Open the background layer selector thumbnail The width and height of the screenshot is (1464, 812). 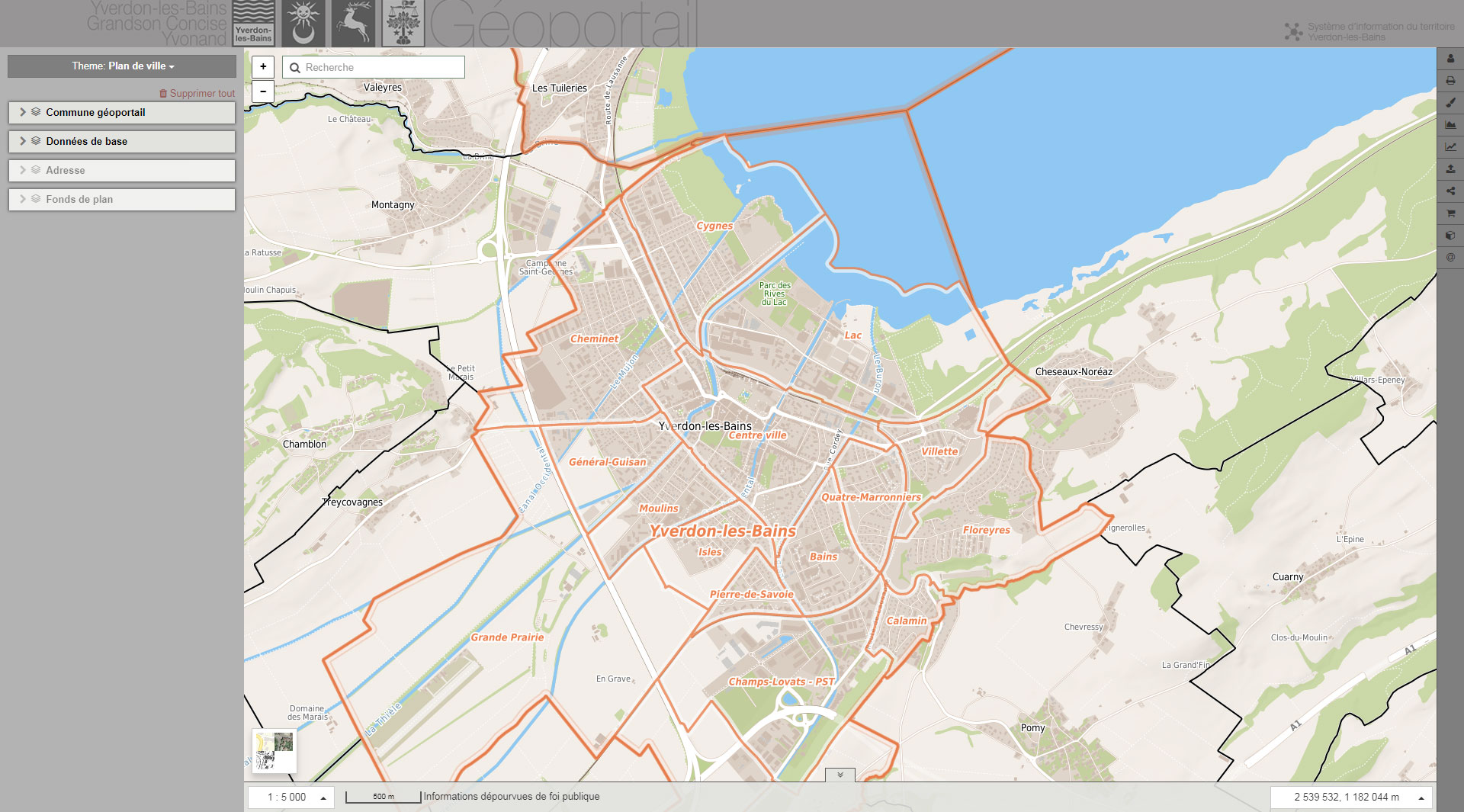tap(274, 751)
